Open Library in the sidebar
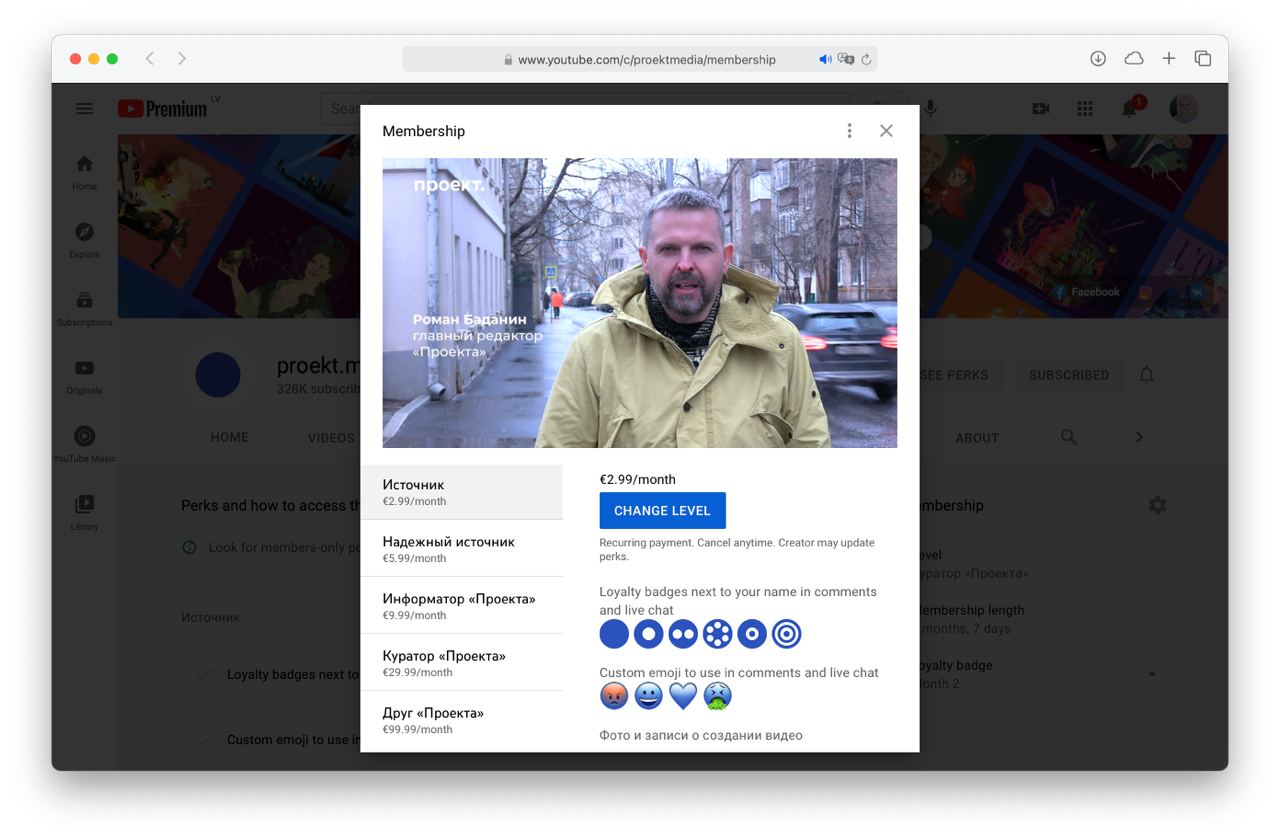1280x839 pixels. 84,512
